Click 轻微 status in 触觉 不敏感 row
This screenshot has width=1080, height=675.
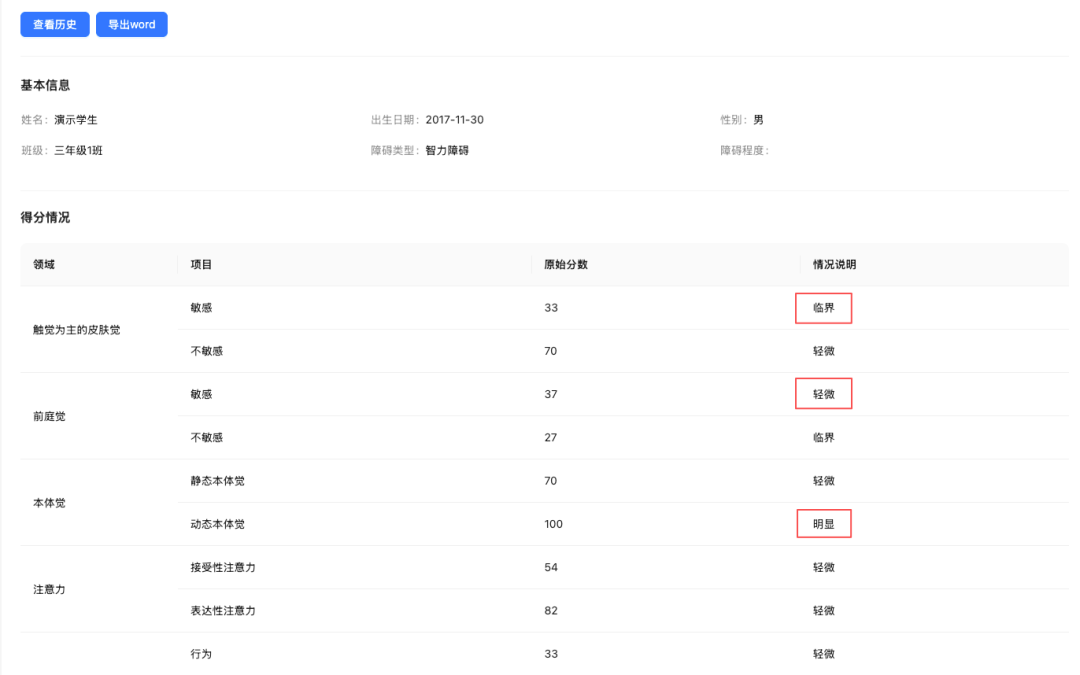[824, 351]
